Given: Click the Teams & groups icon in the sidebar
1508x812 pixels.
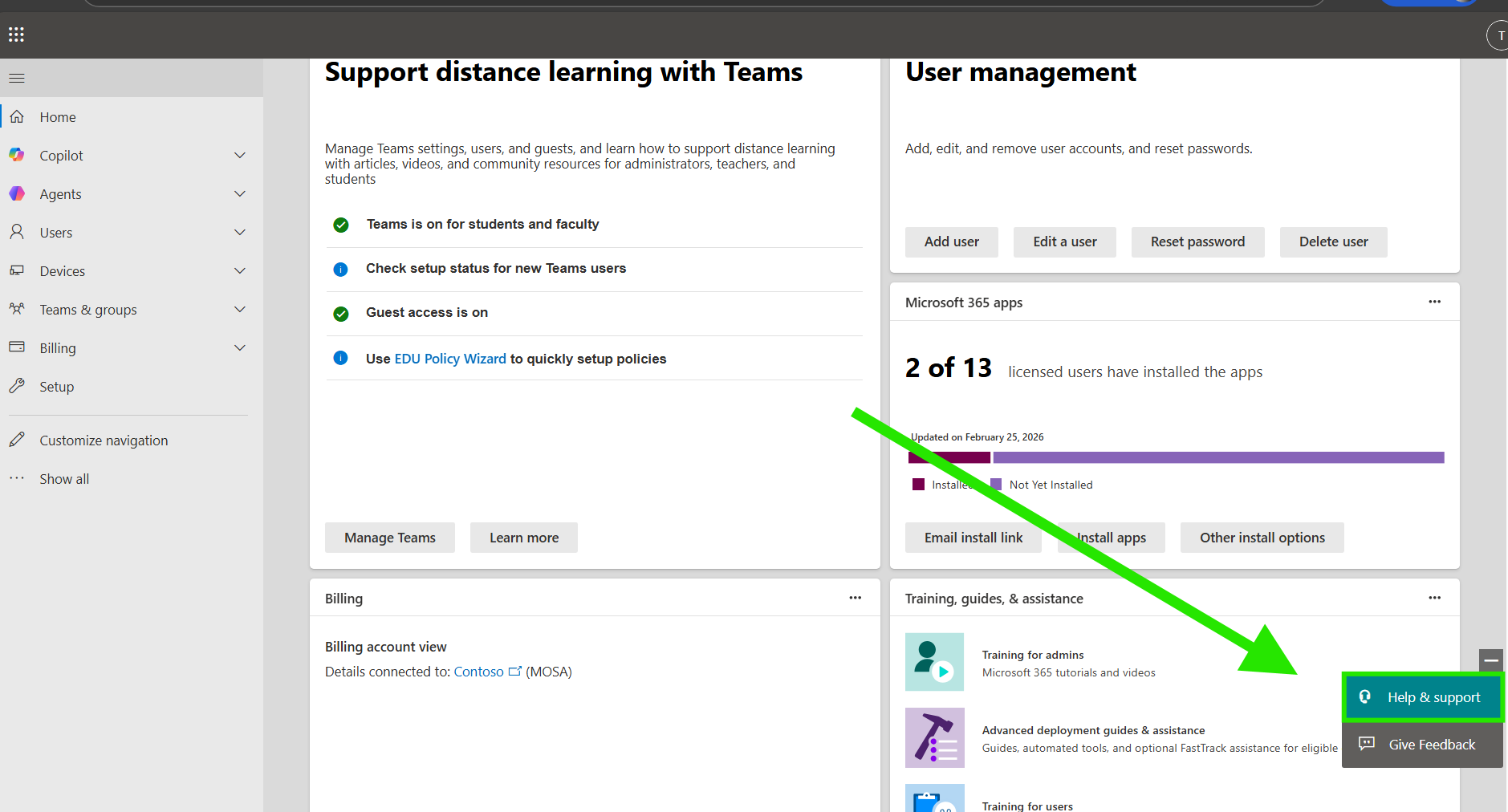Looking at the screenshot, I should (x=17, y=309).
